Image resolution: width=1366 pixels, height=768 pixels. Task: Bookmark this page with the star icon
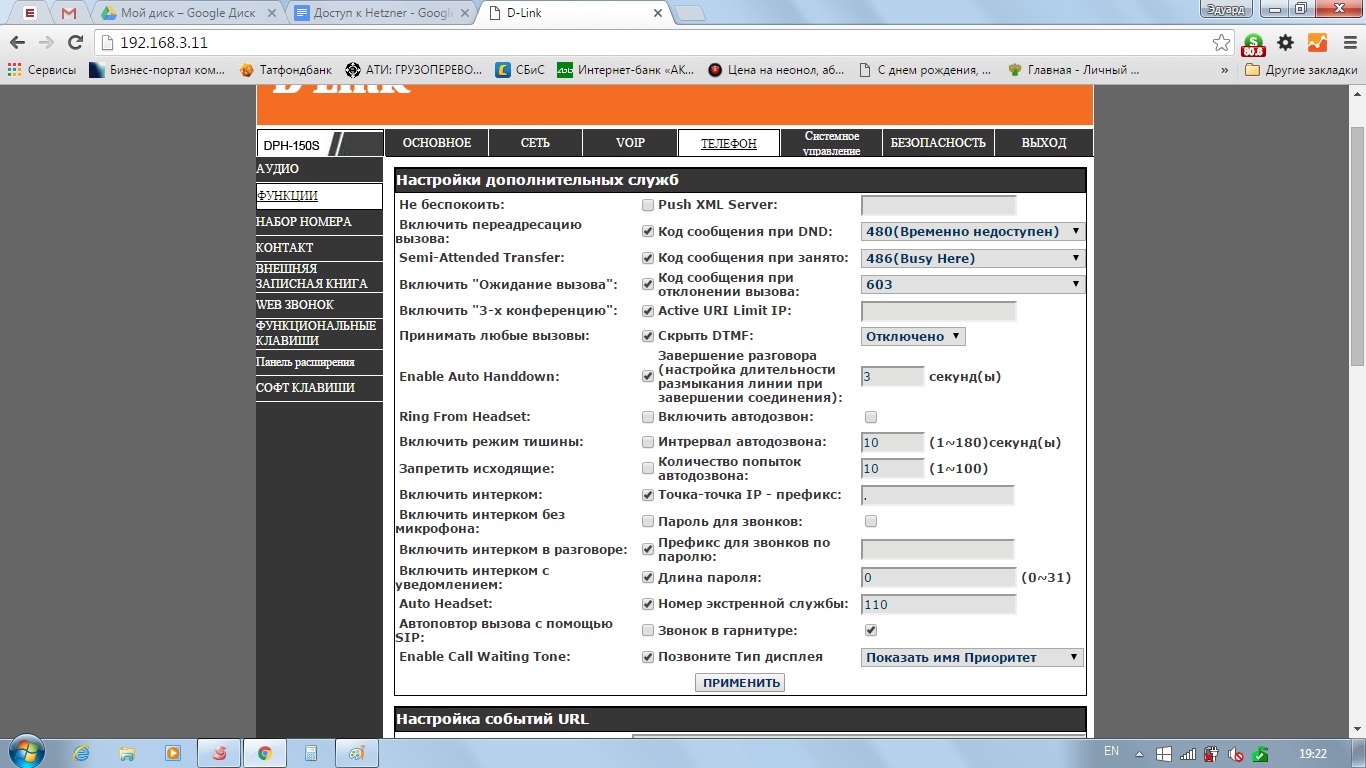coord(1221,43)
